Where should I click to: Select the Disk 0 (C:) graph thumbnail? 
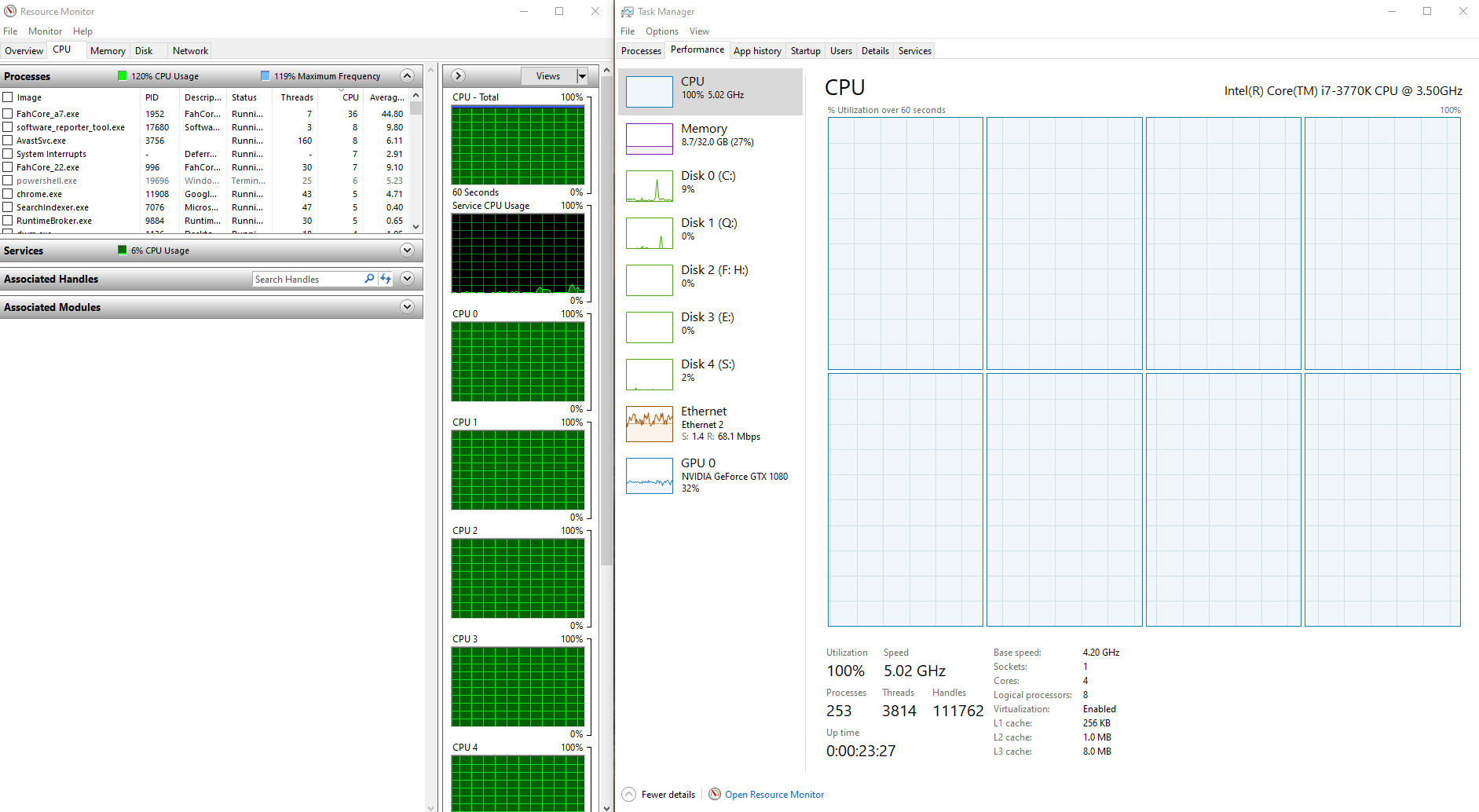coord(650,186)
